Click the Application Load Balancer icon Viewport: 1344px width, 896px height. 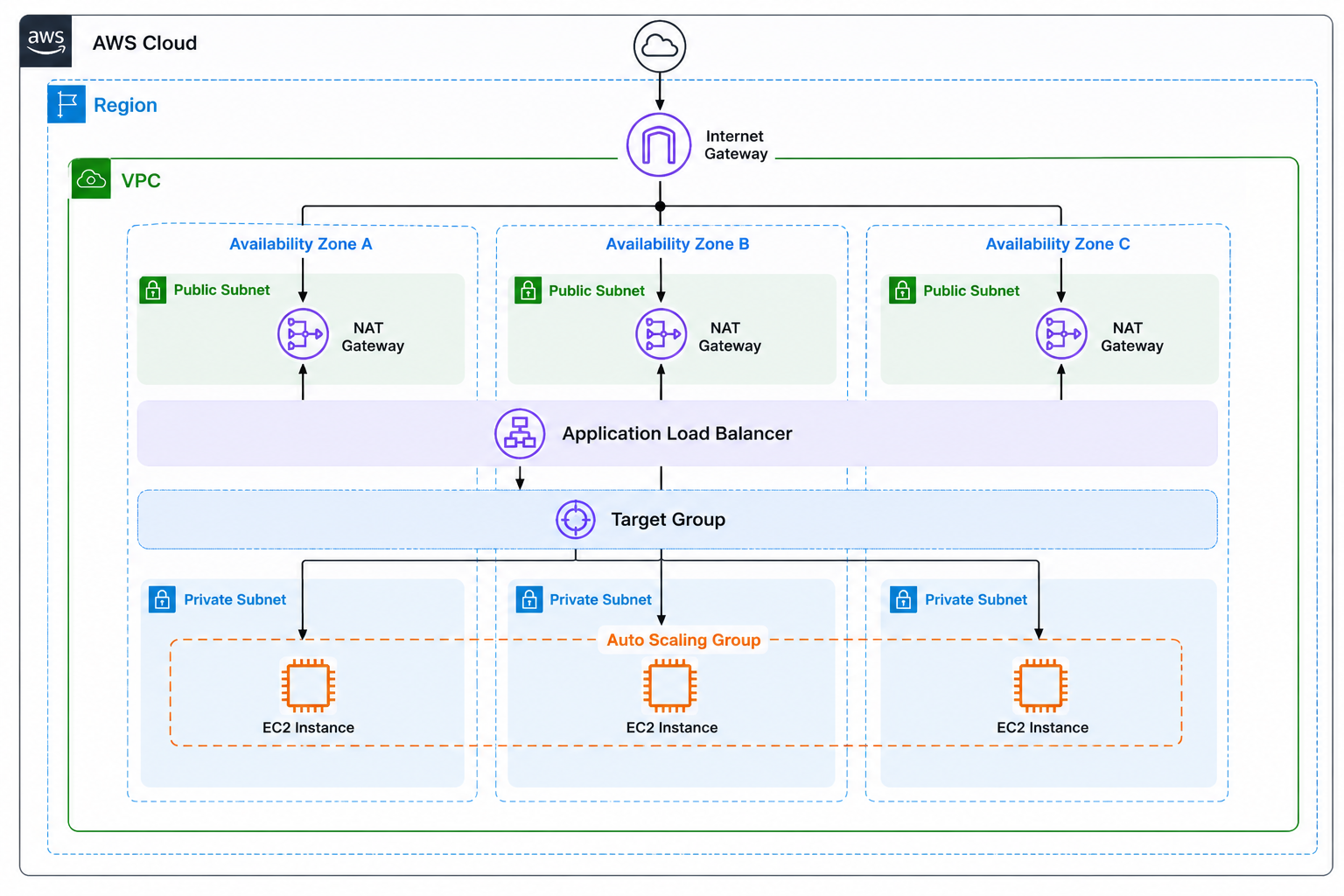520,433
